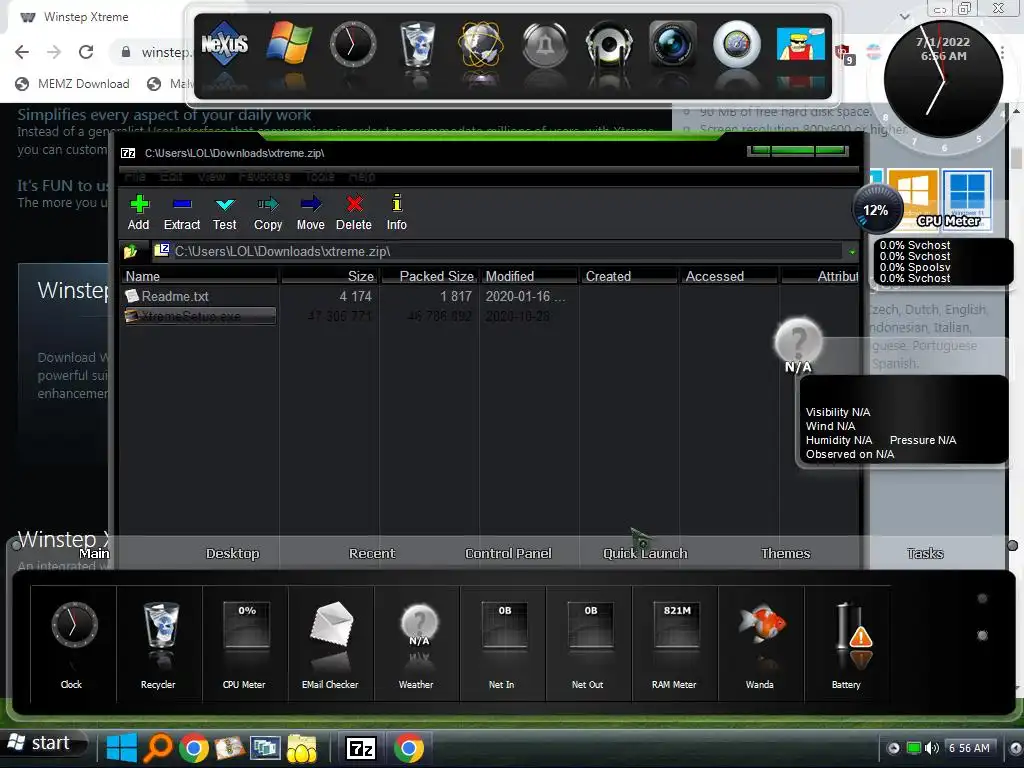Click the Move toolbar button
Viewport: 1024px width, 768px height.
[x=311, y=213]
